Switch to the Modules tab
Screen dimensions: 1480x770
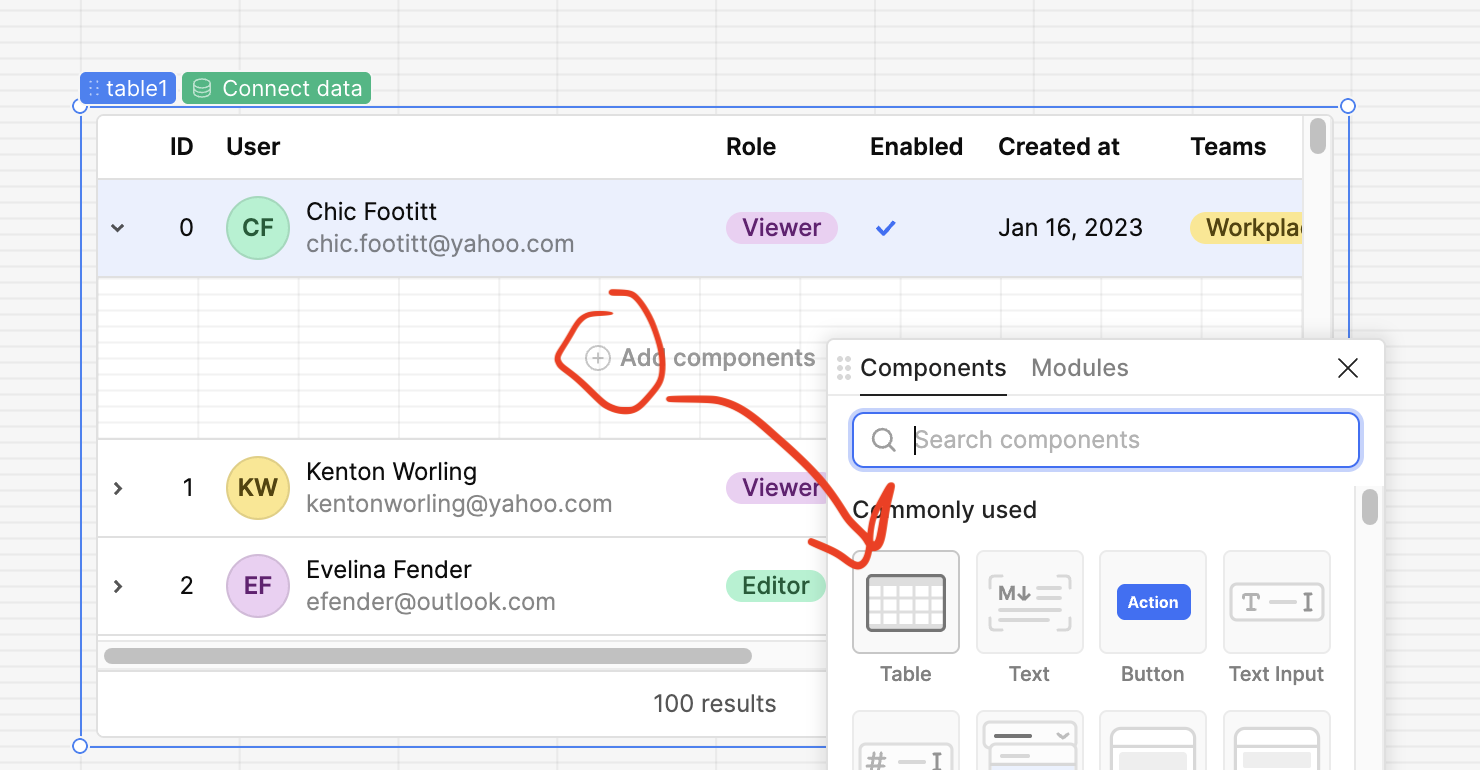(1079, 368)
